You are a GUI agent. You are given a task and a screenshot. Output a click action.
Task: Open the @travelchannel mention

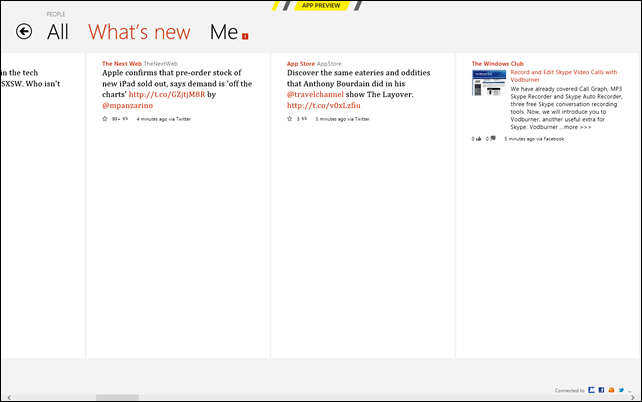315,95
